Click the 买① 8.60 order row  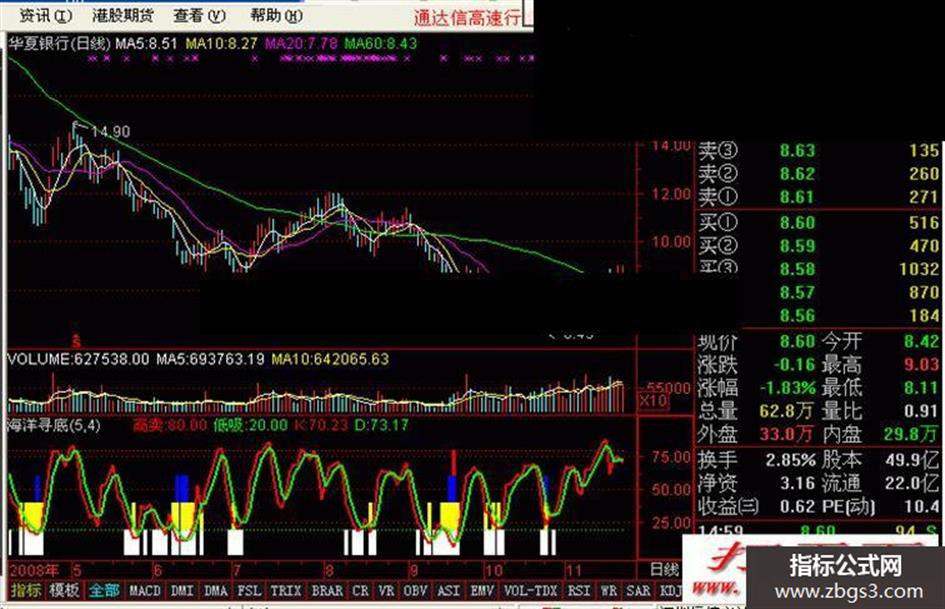[x=818, y=222]
